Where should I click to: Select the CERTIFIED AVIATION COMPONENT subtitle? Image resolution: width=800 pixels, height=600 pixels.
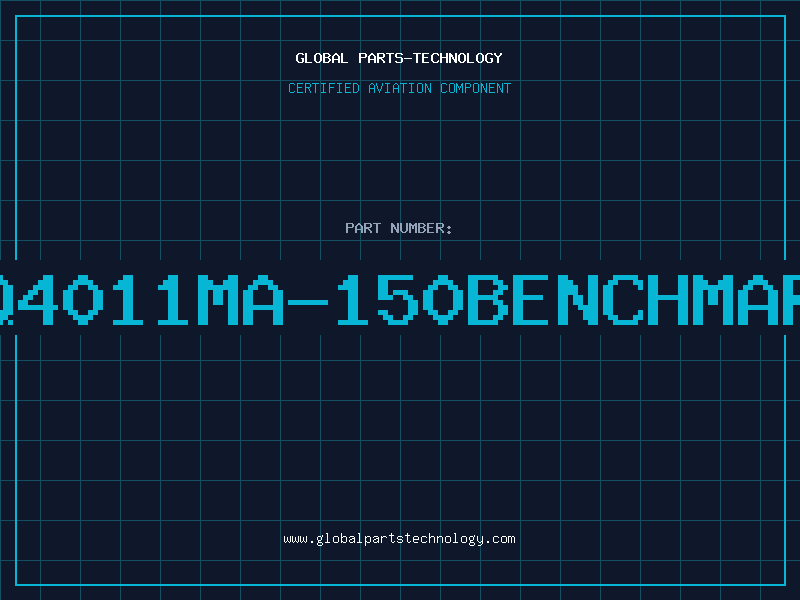(x=399, y=88)
